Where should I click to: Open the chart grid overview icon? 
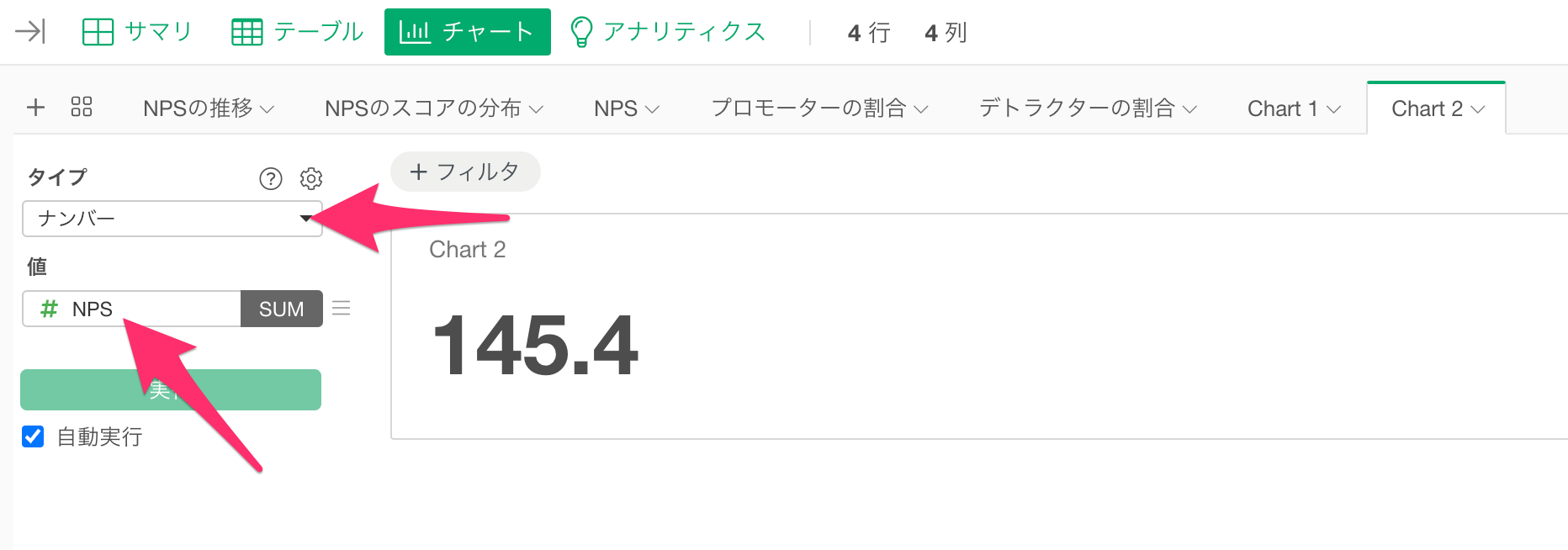click(x=82, y=107)
